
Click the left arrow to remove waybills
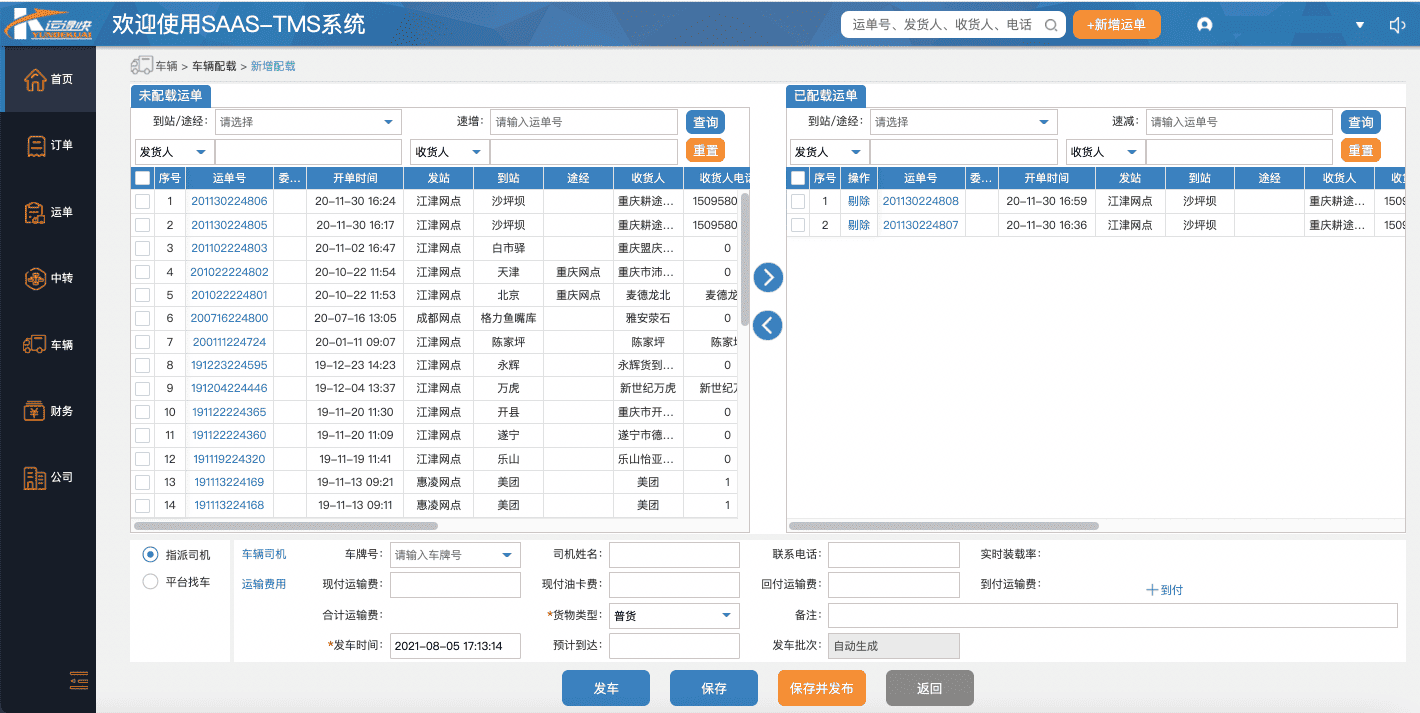click(x=767, y=325)
